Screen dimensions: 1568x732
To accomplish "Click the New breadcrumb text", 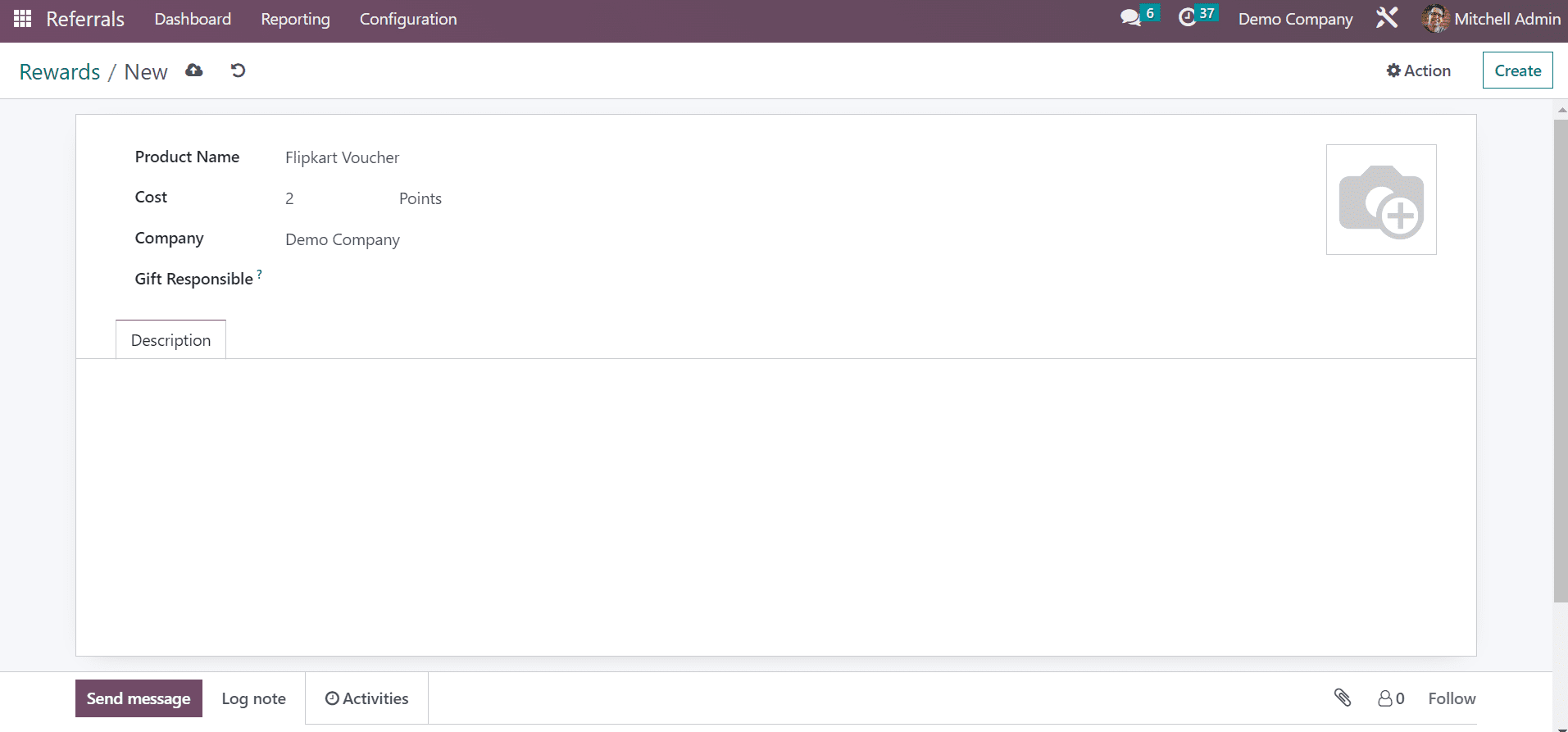I will pos(146,72).
